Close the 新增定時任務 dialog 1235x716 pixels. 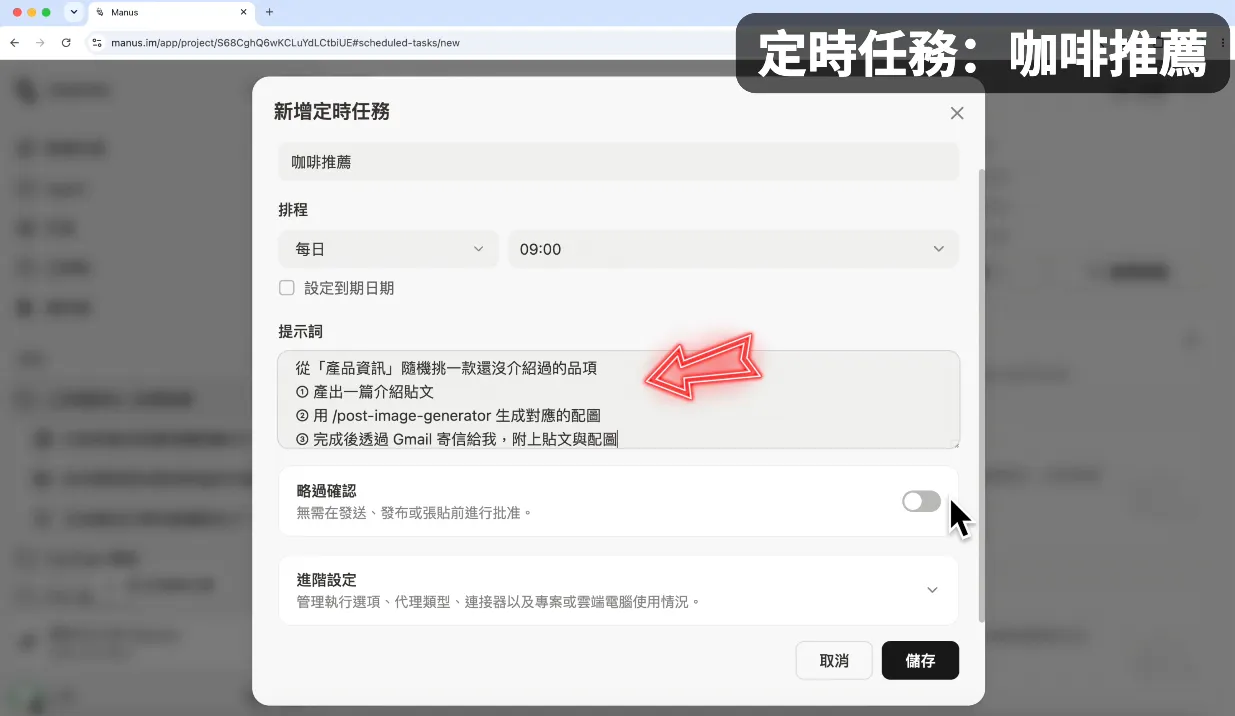(x=957, y=113)
